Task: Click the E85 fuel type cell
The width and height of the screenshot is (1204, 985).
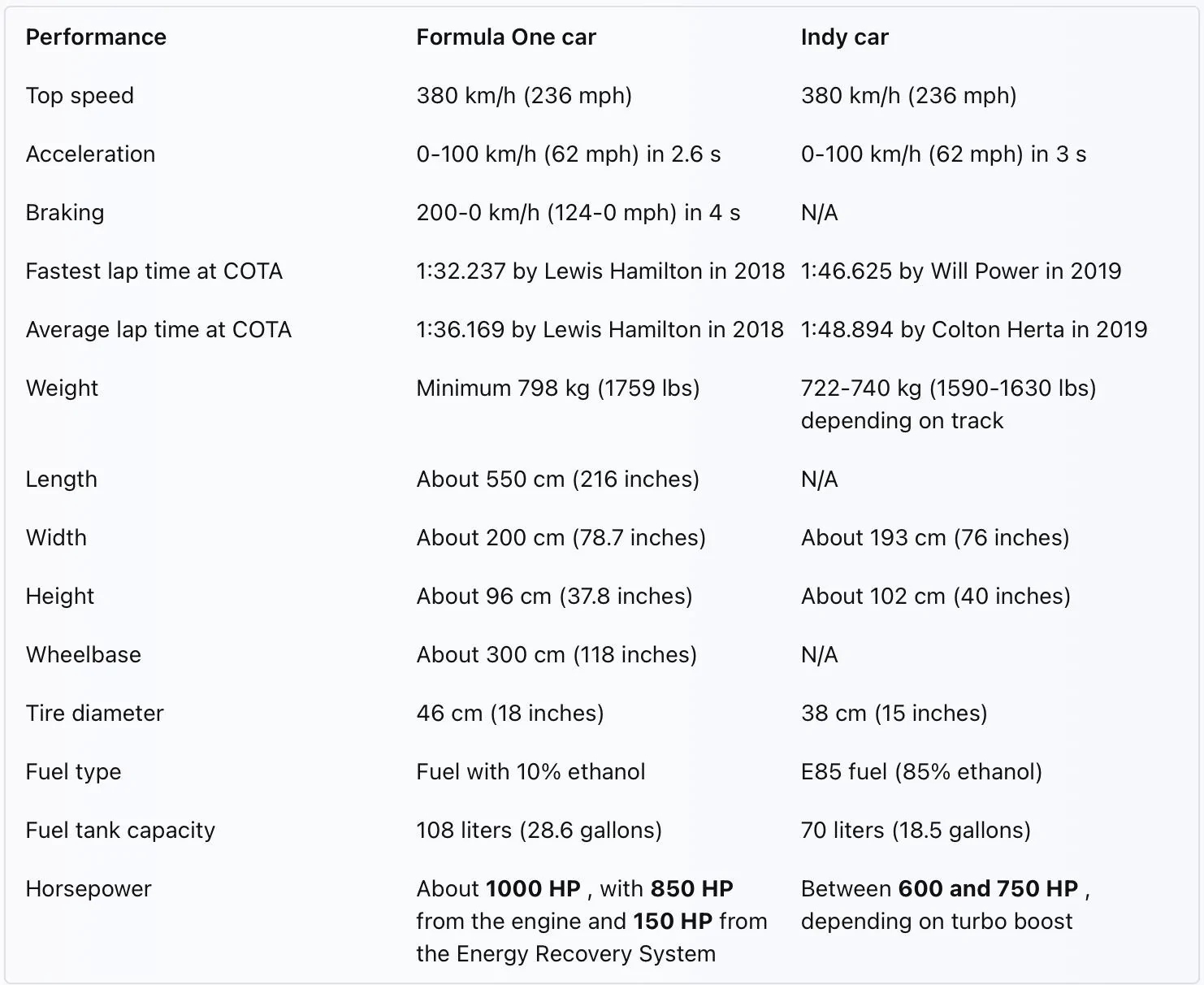Action: pyautogui.click(x=921, y=772)
